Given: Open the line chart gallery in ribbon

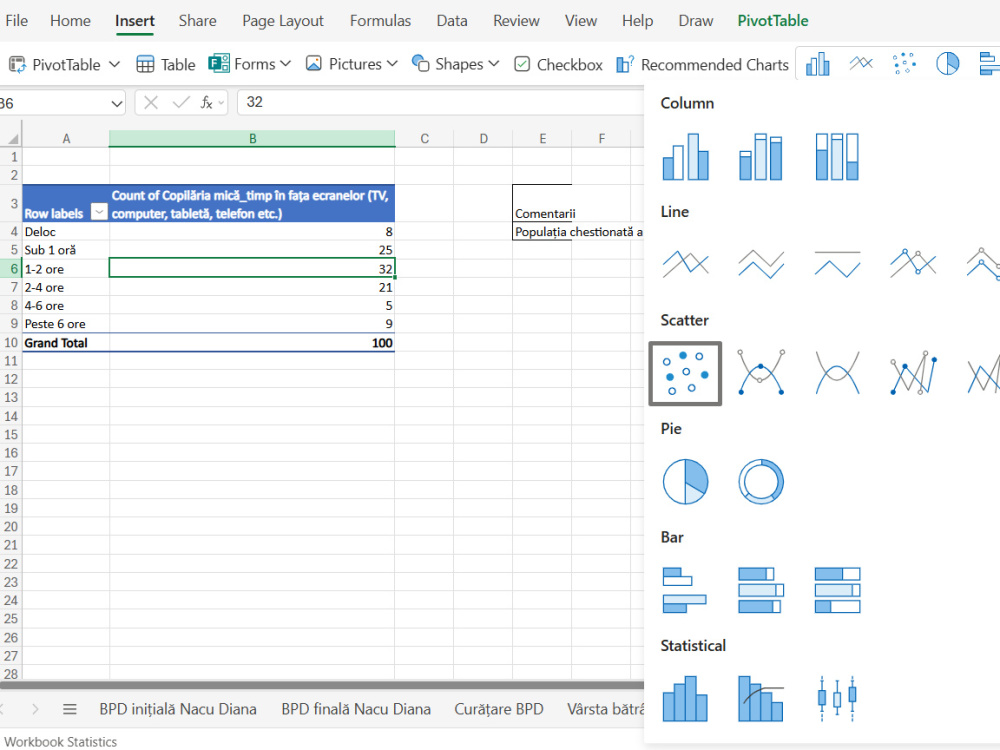Looking at the screenshot, I should pyautogui.click(x=861, y=64).
